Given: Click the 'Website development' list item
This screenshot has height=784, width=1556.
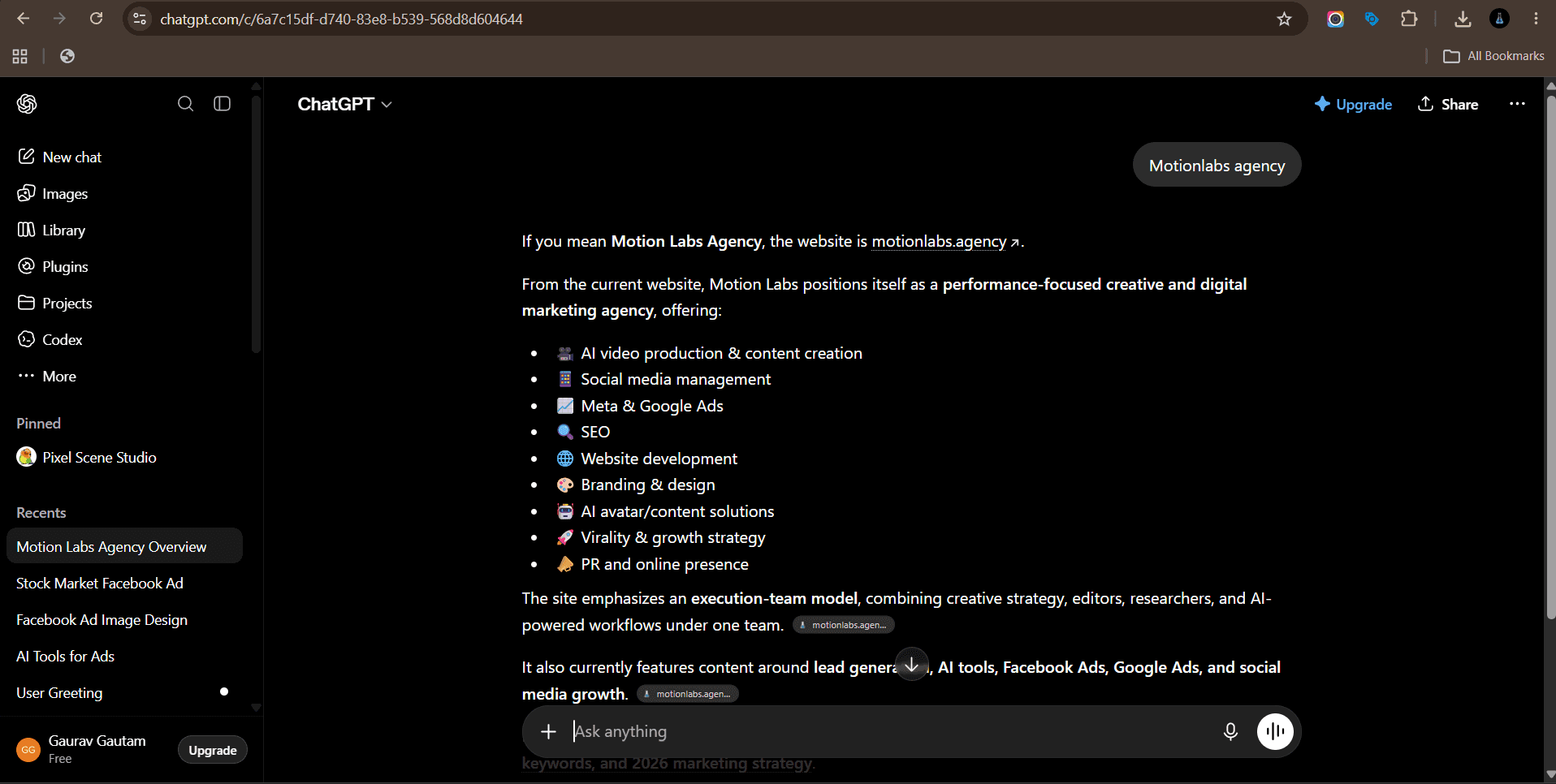Looking at the screenshot, I should coord(647,459).
